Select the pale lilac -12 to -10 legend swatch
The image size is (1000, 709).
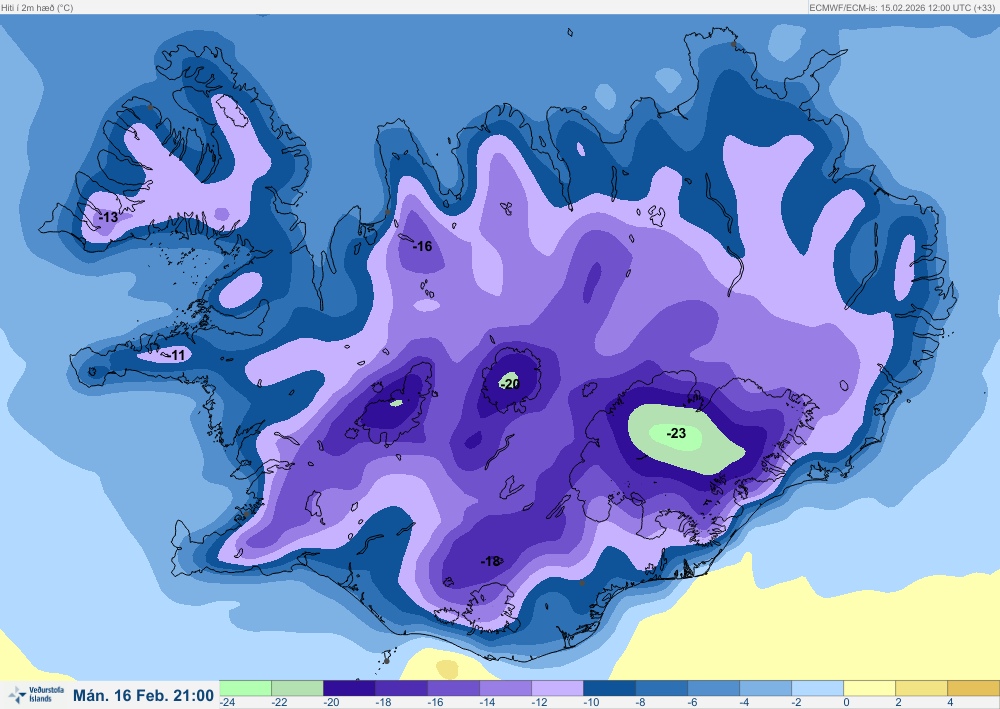pos(557,689)
